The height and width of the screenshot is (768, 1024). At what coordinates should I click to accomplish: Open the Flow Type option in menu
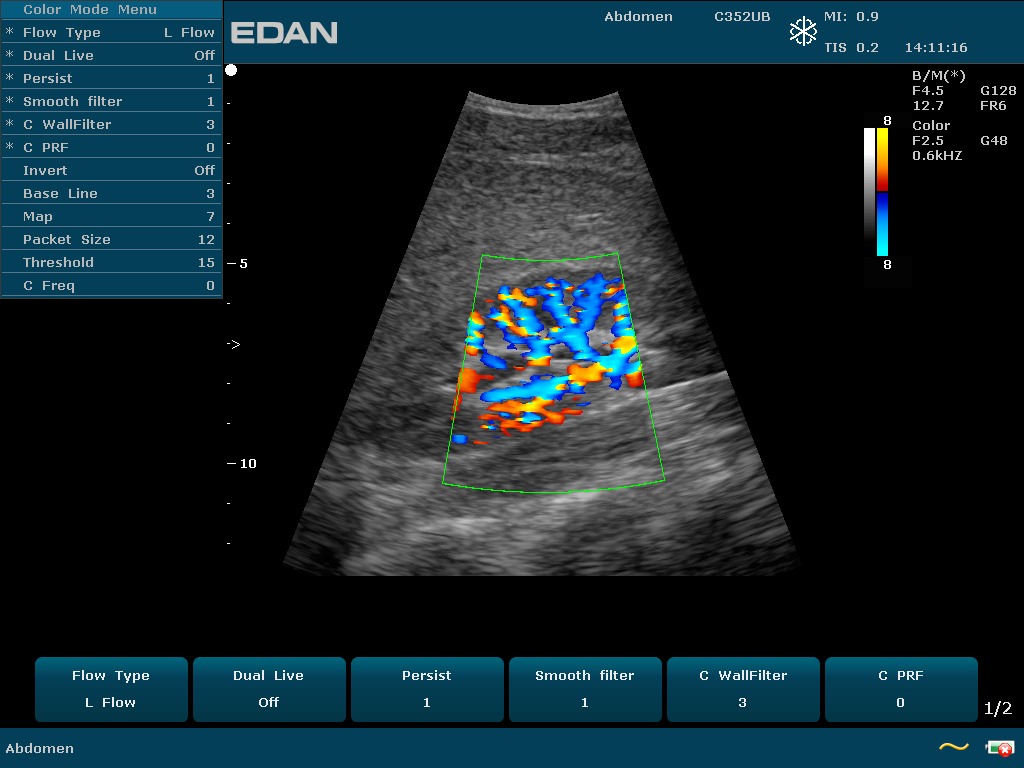(111, 32)
